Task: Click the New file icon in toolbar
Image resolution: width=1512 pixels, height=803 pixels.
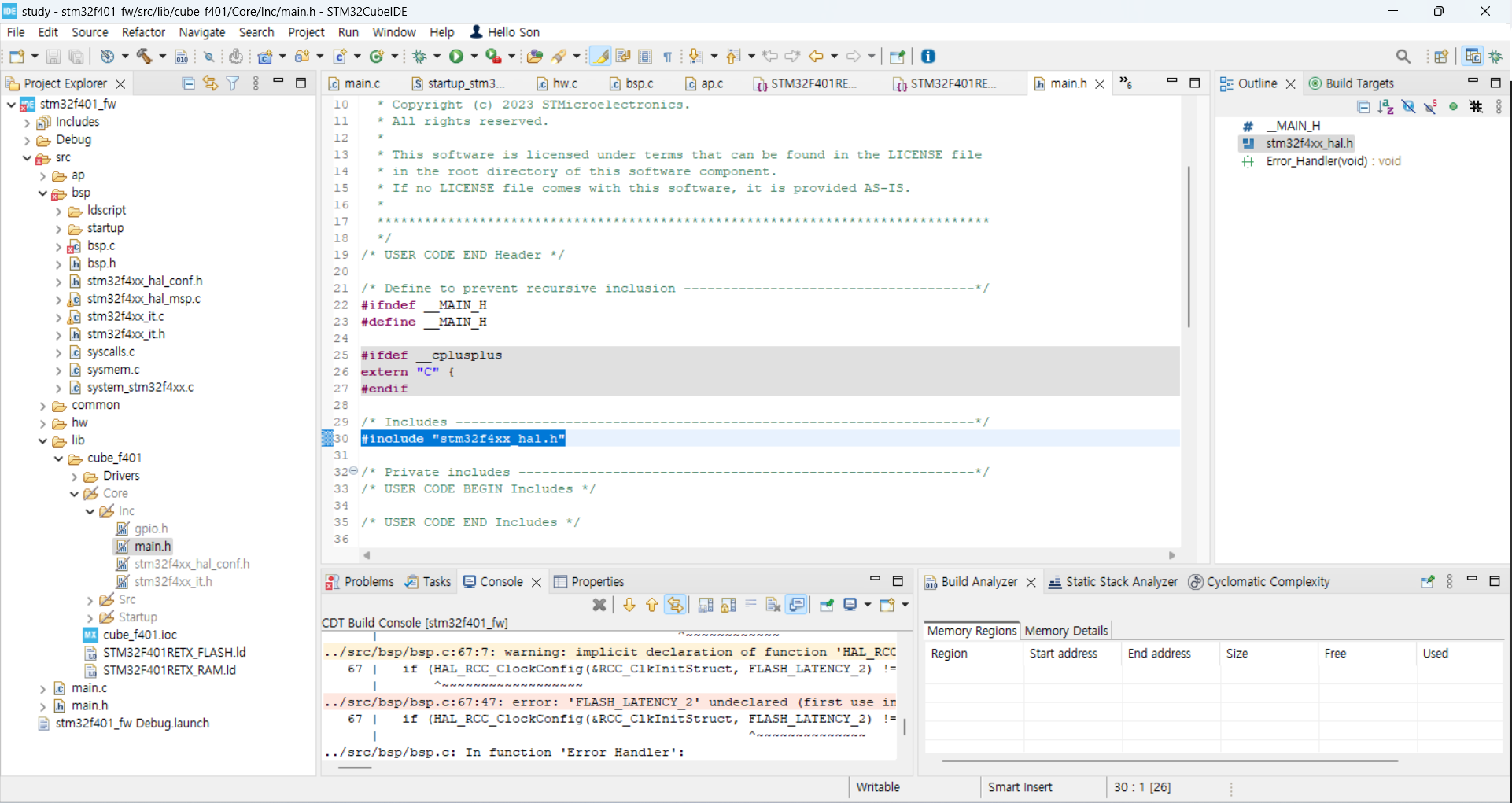Action: 17,56
